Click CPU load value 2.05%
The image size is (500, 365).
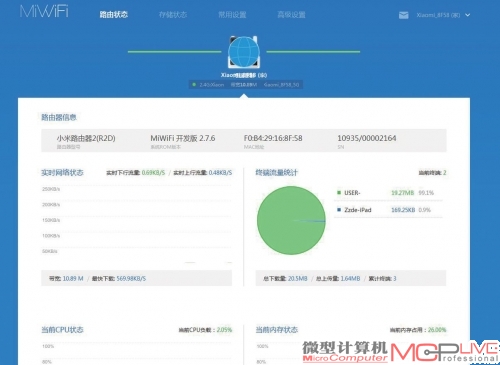click(x=224, y=330)
